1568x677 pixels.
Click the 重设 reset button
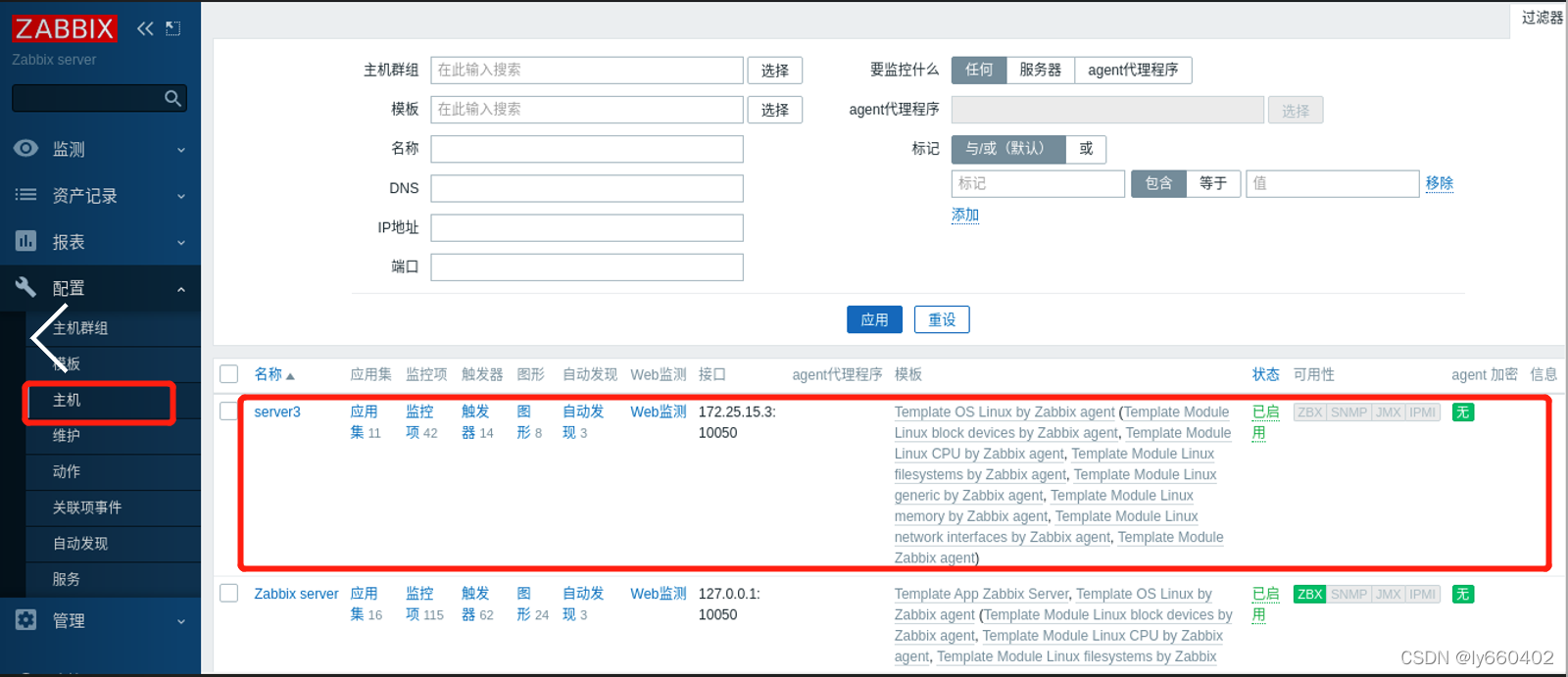942,319
